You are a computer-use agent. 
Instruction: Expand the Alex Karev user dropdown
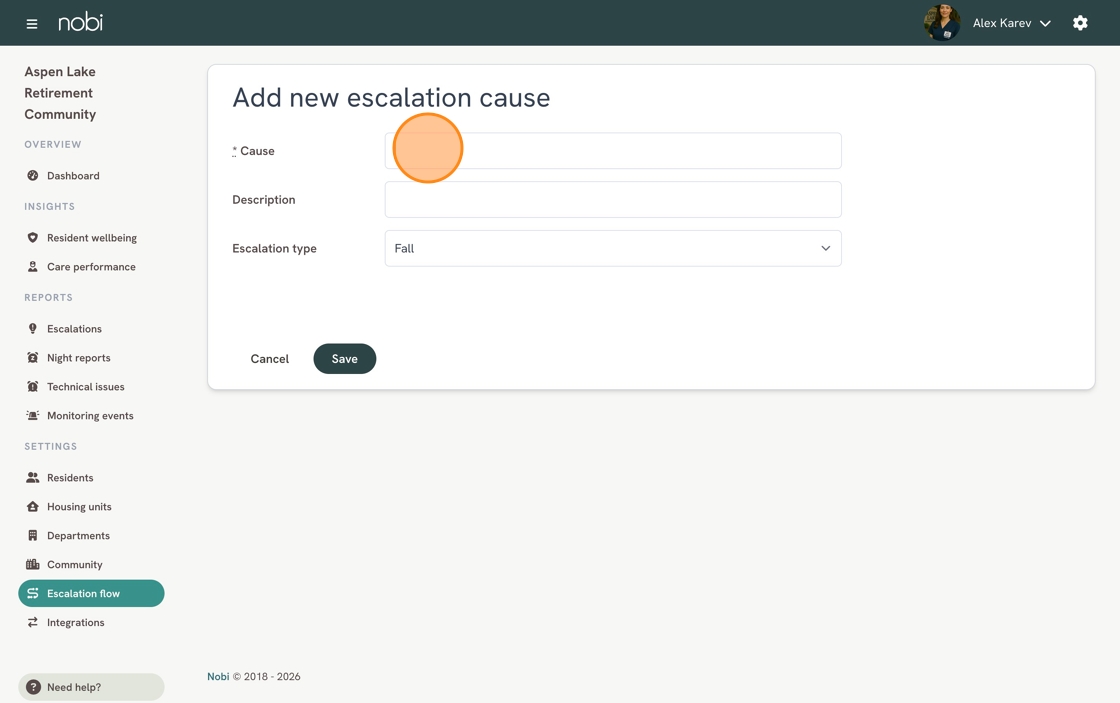[1011, 23]
